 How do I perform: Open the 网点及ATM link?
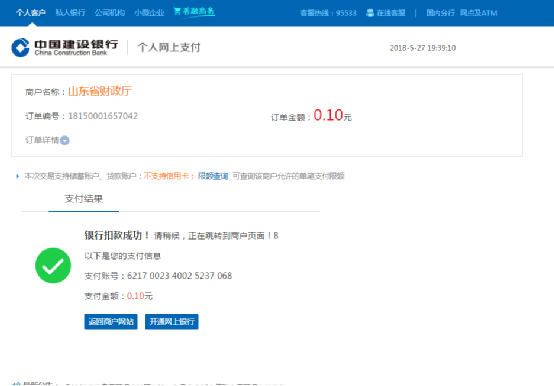478,13
